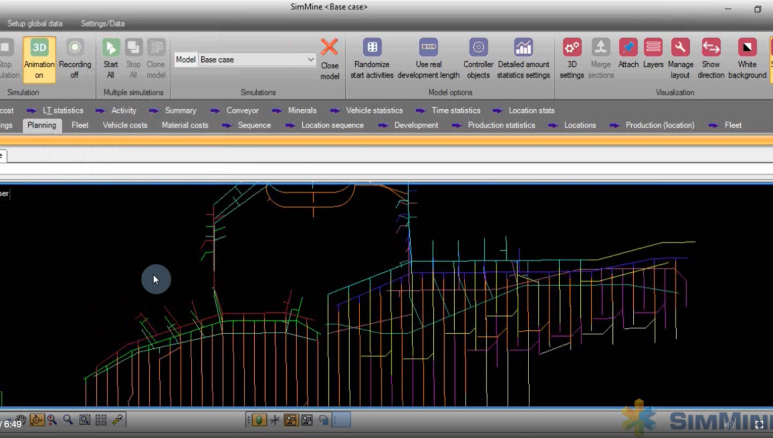Click the green object icon
The height and width of the screenshot is (438, 773).
[259, 420]
